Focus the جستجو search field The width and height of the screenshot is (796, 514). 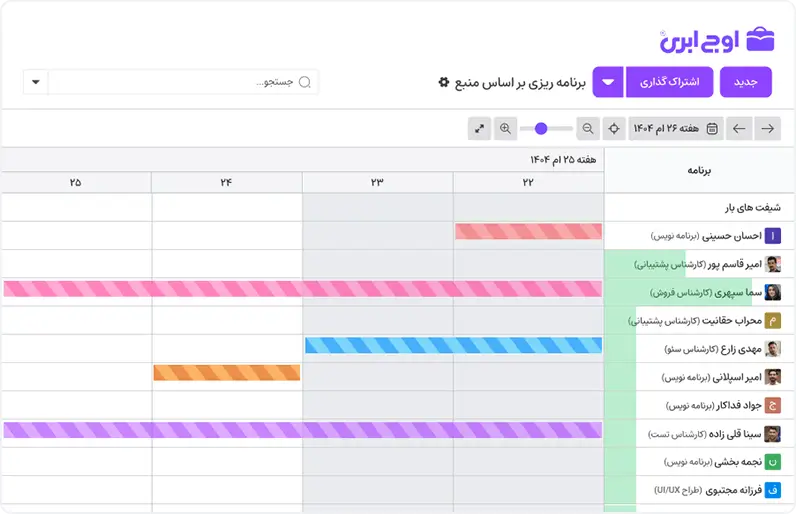coord(183,82)
